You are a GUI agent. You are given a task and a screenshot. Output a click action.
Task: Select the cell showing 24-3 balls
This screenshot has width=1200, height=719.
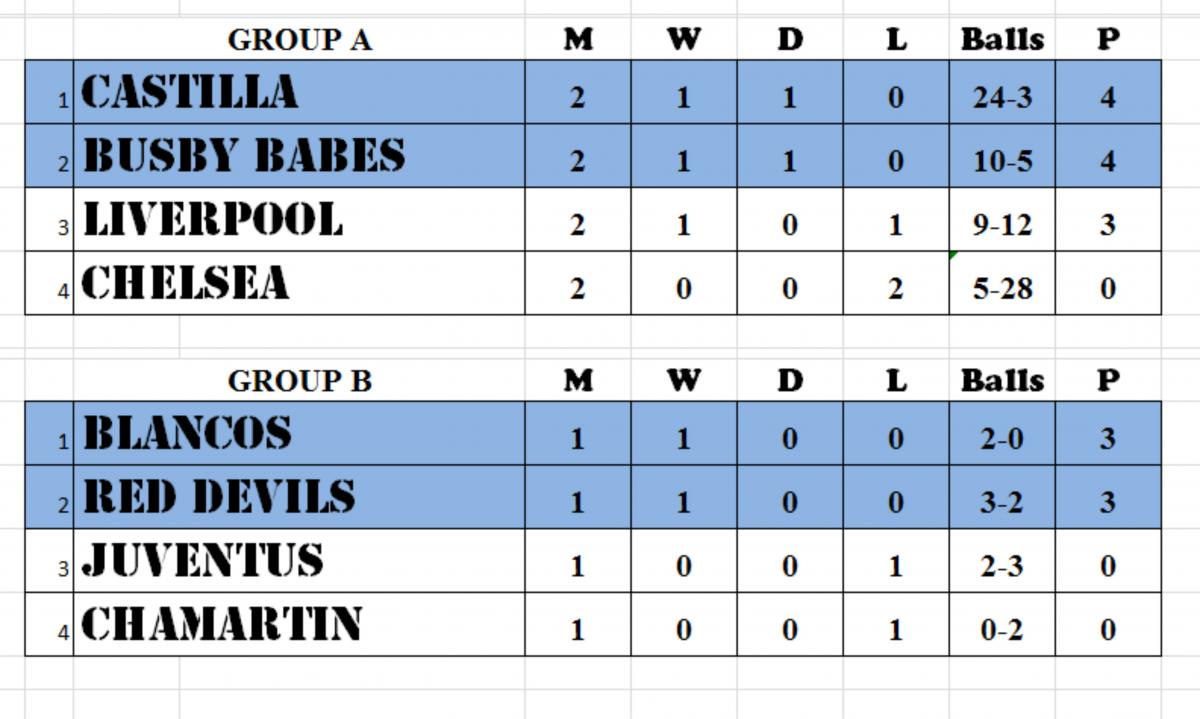click(1002, 97)
